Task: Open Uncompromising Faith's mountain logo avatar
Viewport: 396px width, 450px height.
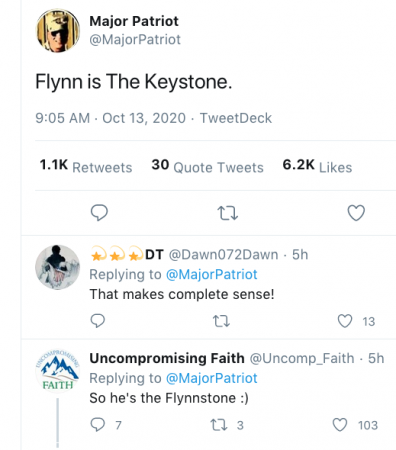Action: [x=58, y=371]
